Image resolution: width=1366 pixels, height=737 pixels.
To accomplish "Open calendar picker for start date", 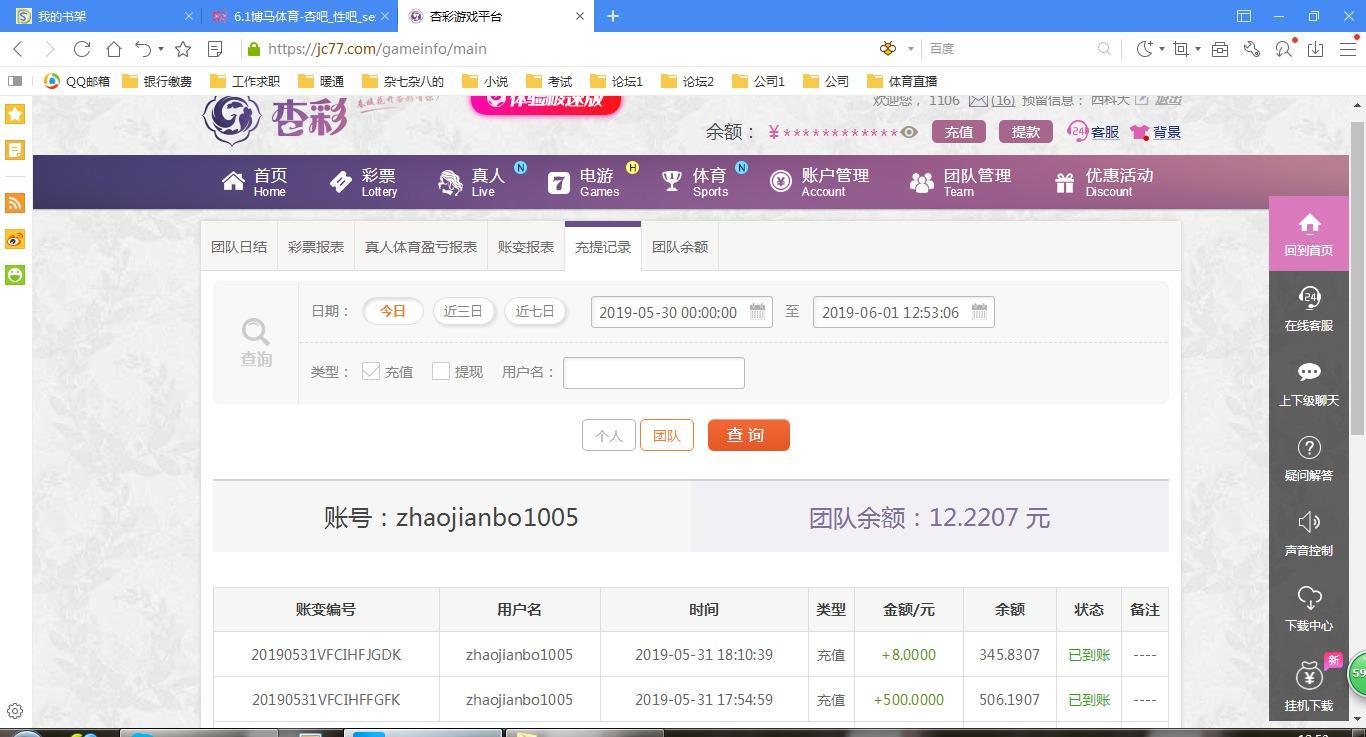I will tap(757, 312).
